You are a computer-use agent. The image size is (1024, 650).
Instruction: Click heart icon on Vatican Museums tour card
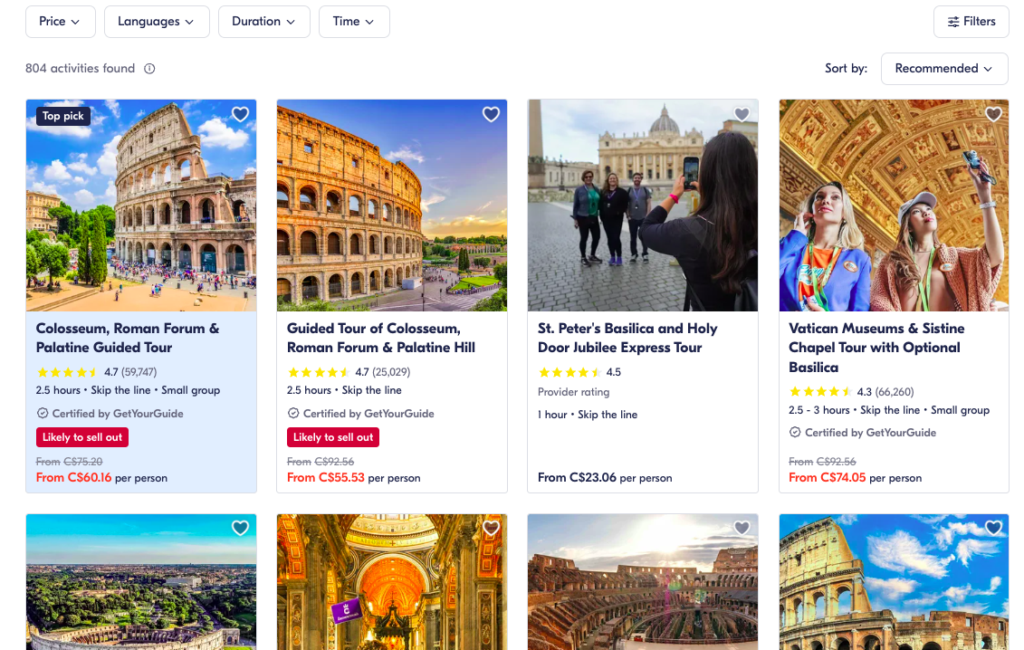[993, 115]
